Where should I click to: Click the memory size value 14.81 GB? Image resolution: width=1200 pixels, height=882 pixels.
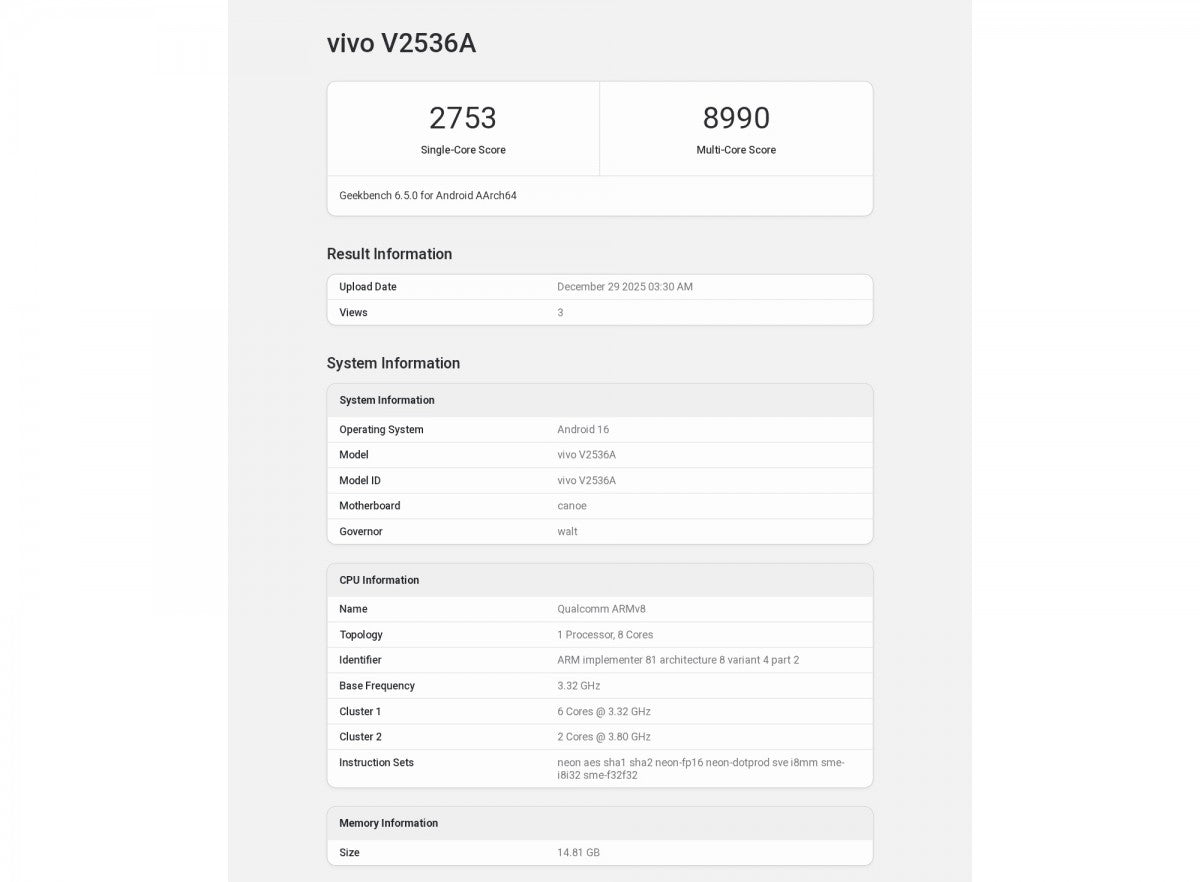click(x=578, y=853)
